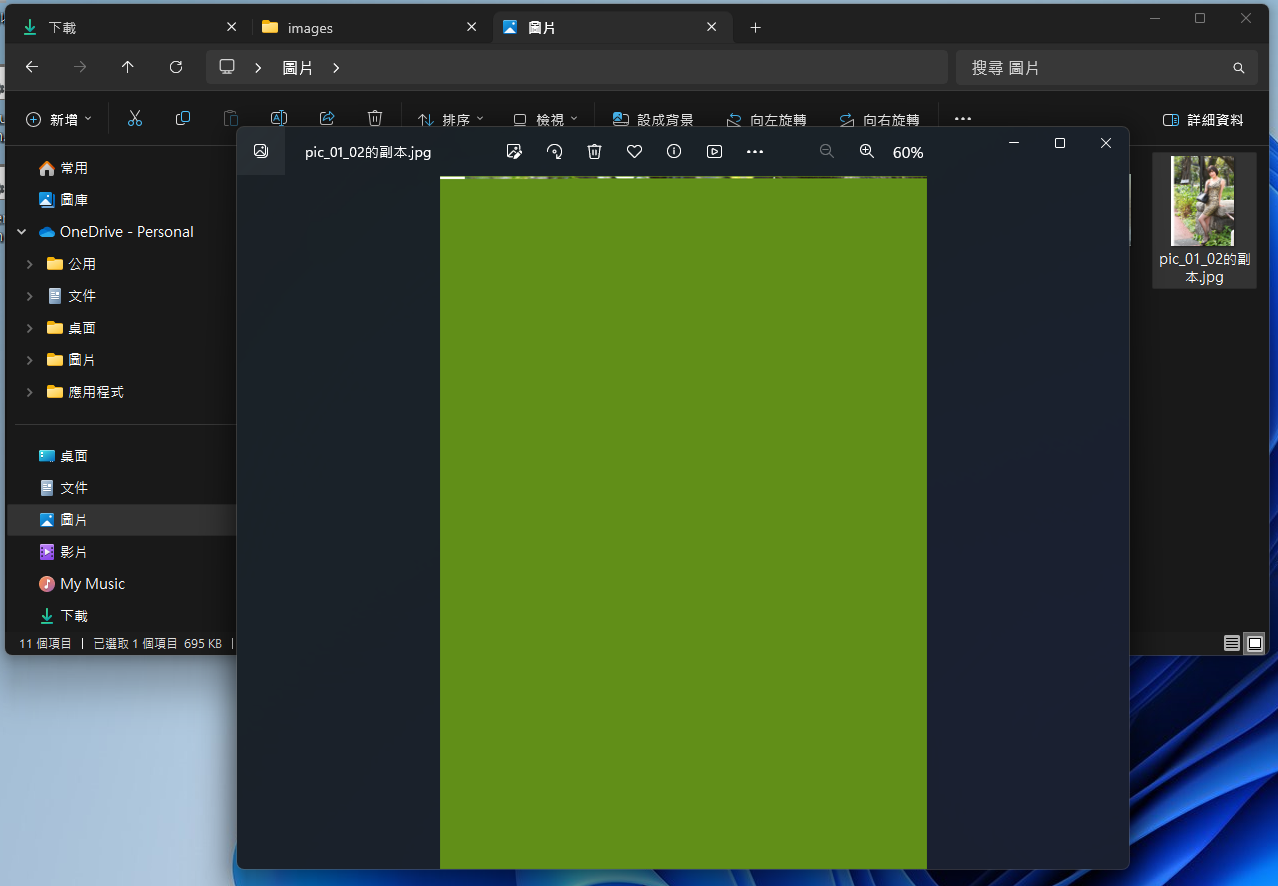Expand the 公用 folder in tree

pyautogui.click(x=30, y=264)
